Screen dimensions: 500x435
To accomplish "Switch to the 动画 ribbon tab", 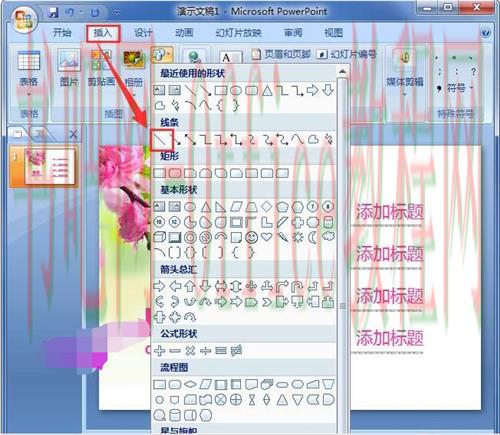I will [184, 33].
